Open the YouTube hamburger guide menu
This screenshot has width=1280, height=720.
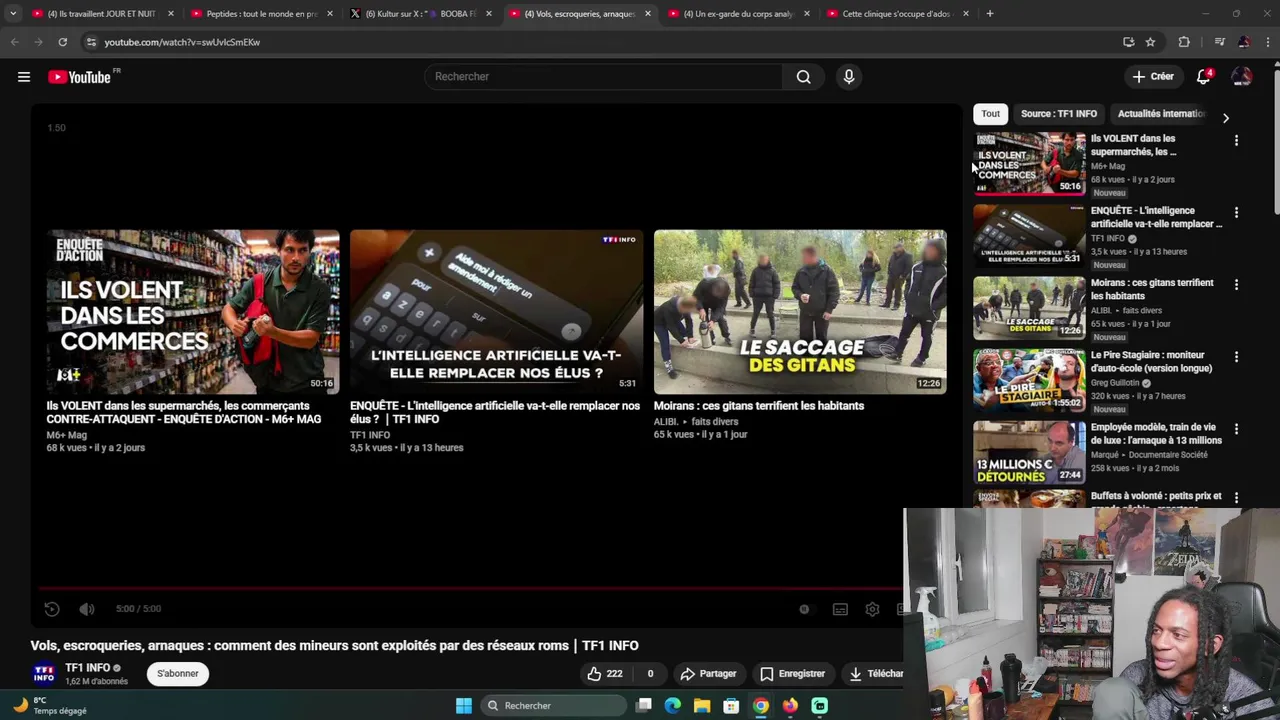(24, 77)
